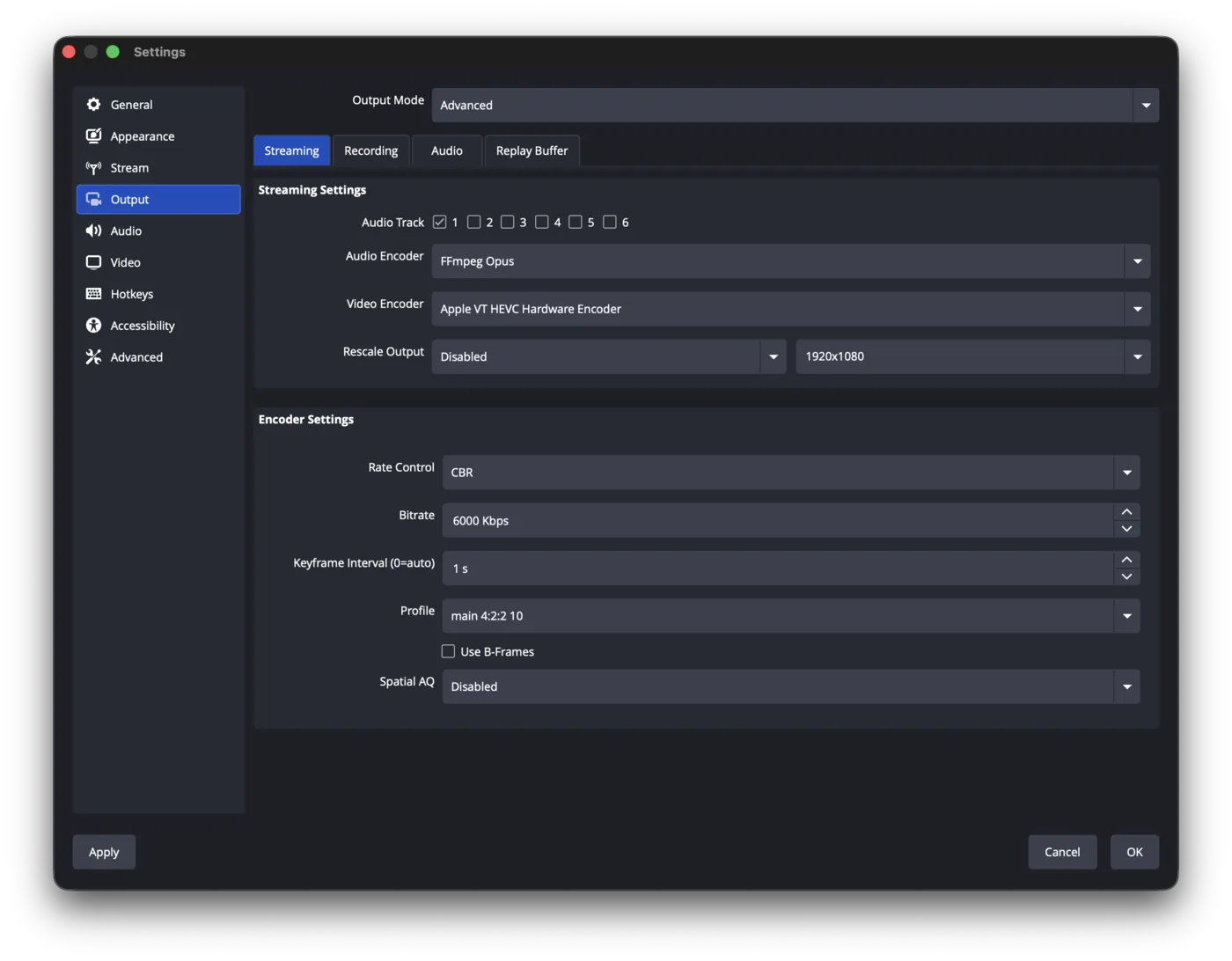Image resolution: width=1232 pixels, height=961 pixels.
Task: Close the Settings window
Action: (x=69, y=52)
